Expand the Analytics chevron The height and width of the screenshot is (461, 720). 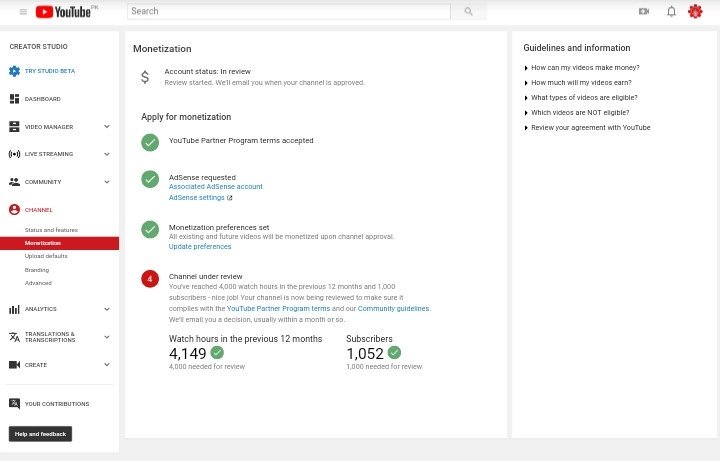click(107, 309)
